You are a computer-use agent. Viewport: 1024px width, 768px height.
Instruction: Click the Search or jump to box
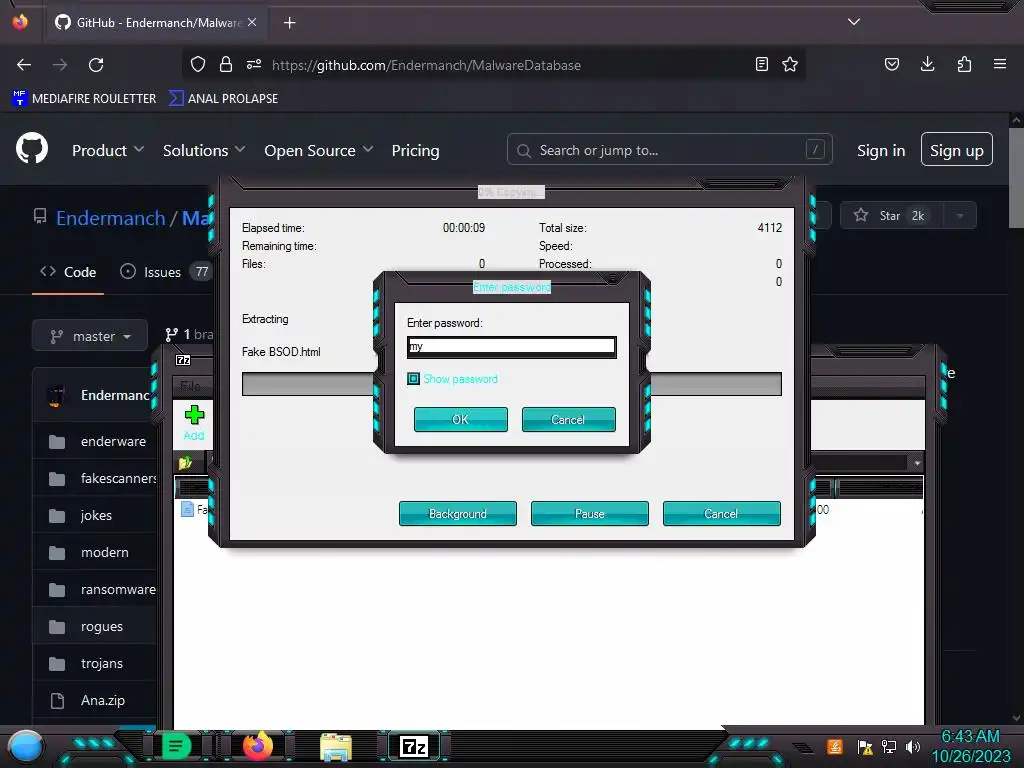click(669, 150)
